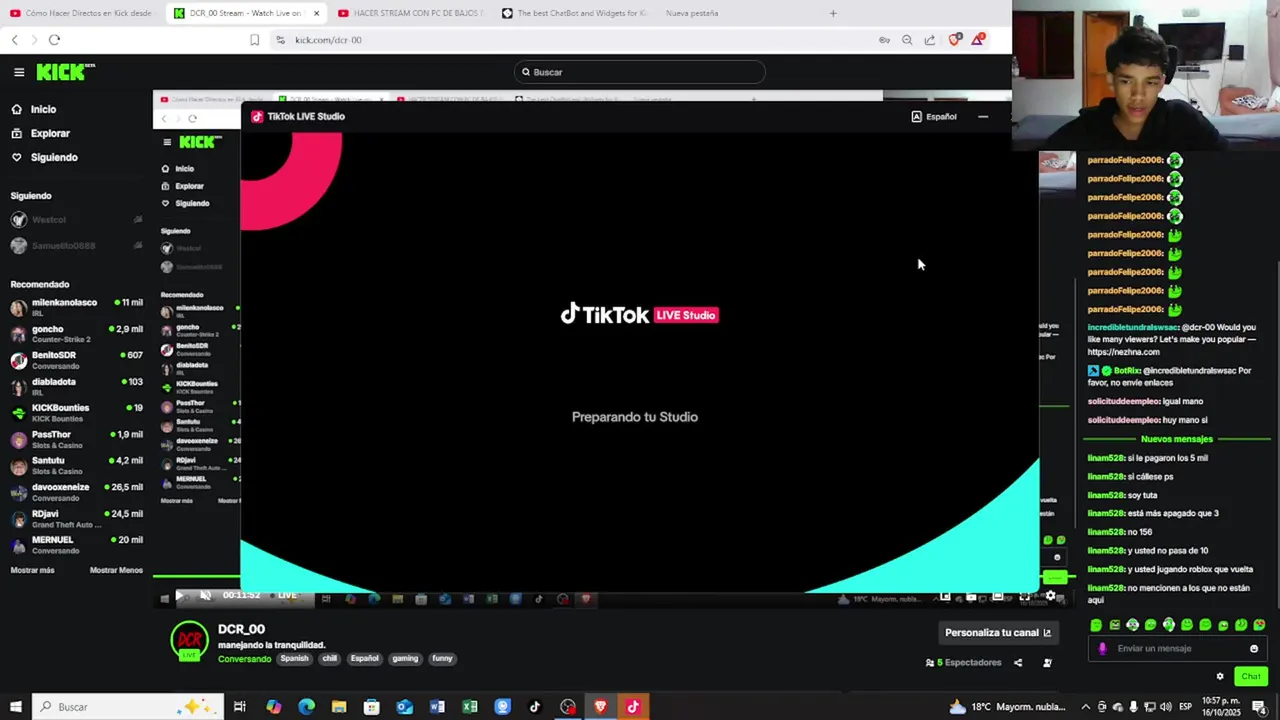Open KICKBounties recommended channel
This screenshot has height=720, width=1280.
[75, 412]
